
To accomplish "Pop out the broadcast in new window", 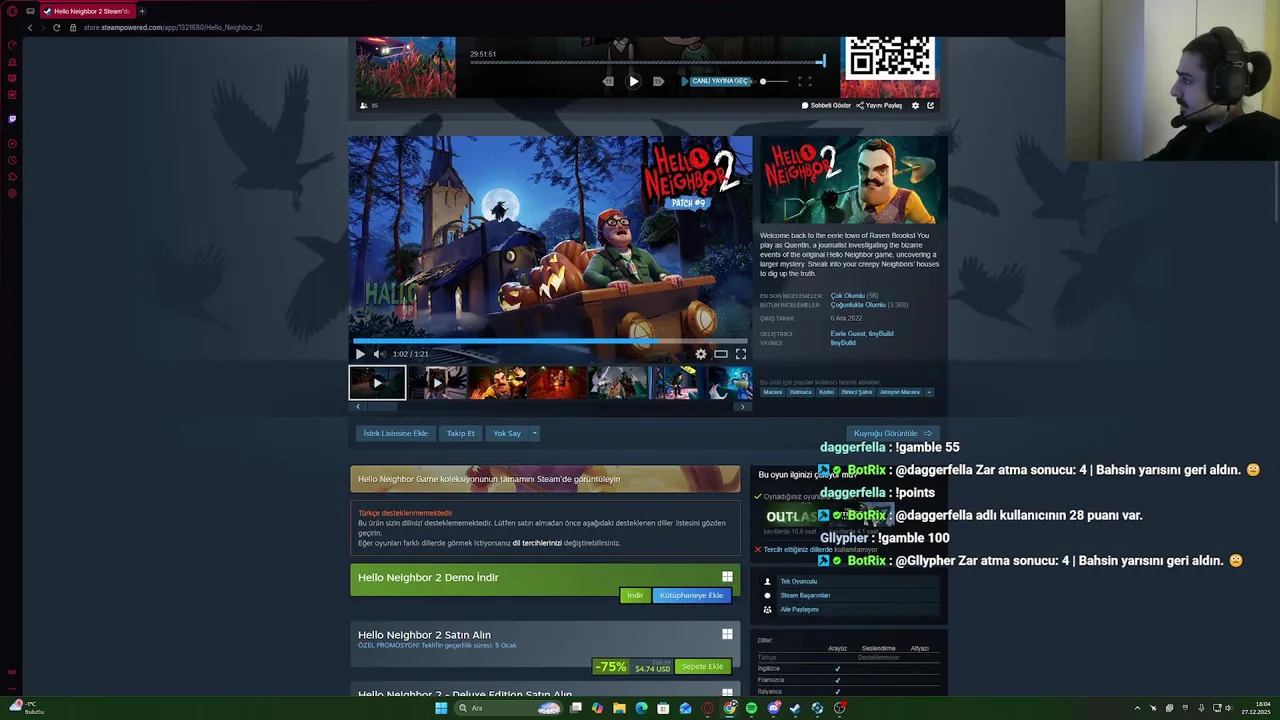I will pyautogui.click(x=930, y=105).
